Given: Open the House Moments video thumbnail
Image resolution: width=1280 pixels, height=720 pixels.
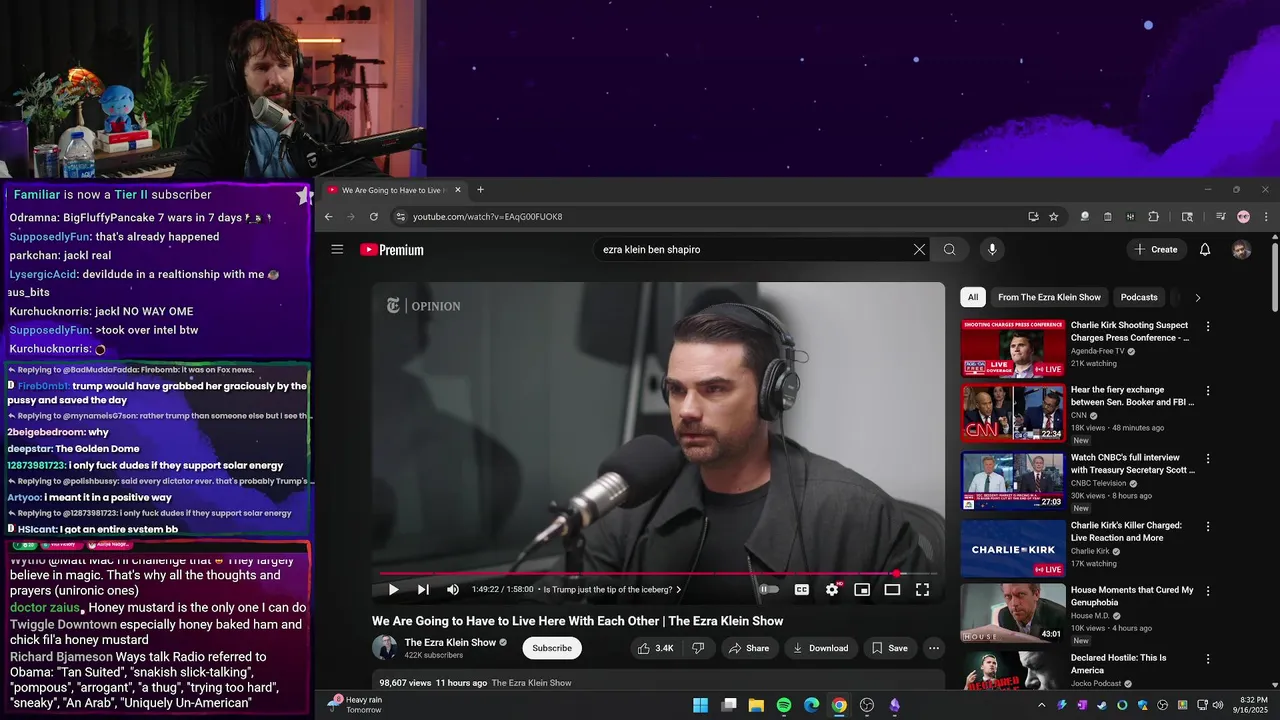Looking at the screenshot, I should click(x=1013, y=612).
